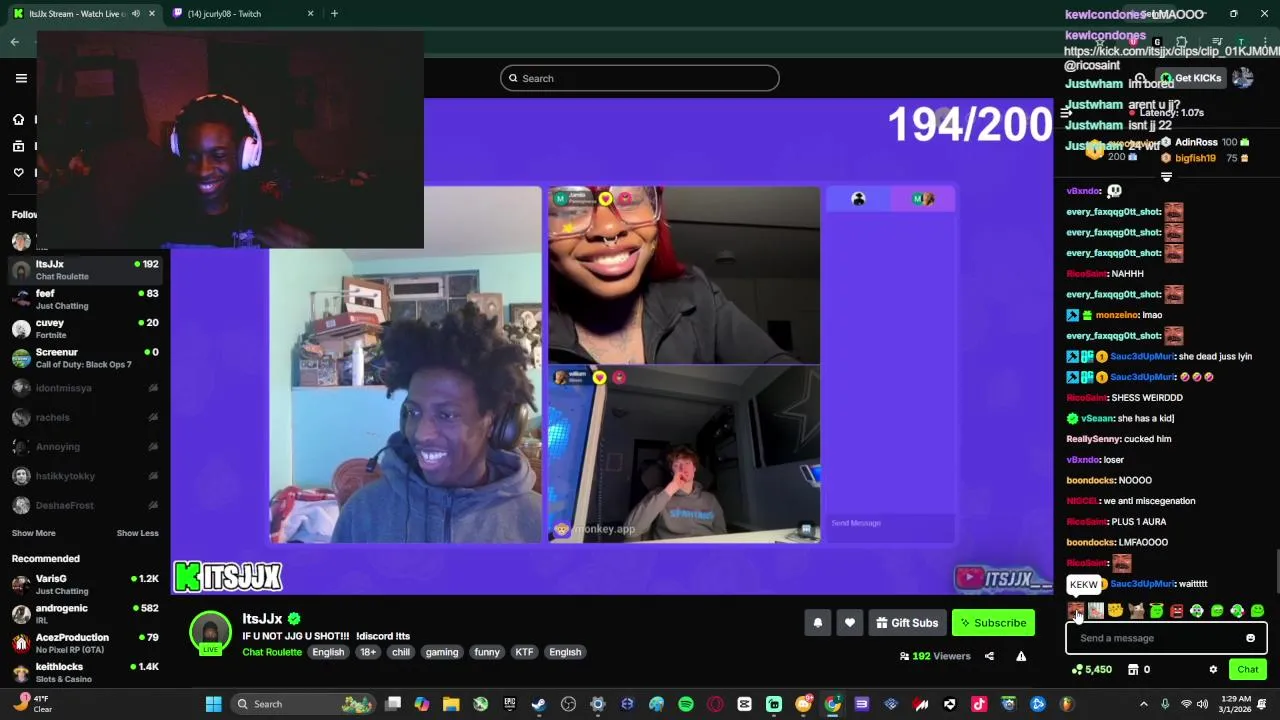Image resolution: width=1280 pixels, height=720 pixels.
Task: Toggle stream notifications bell
Action: coord(818,623)
